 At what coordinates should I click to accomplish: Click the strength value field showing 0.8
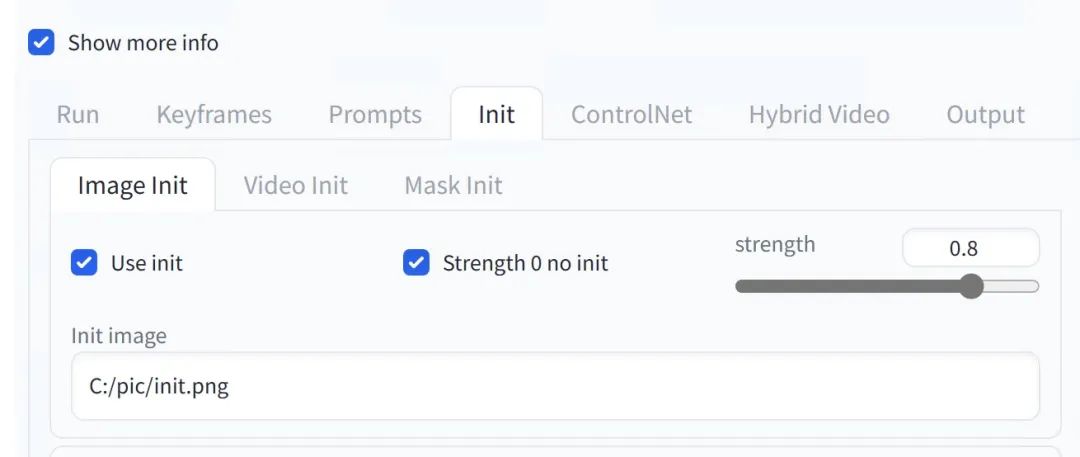(x=970, y=248)
